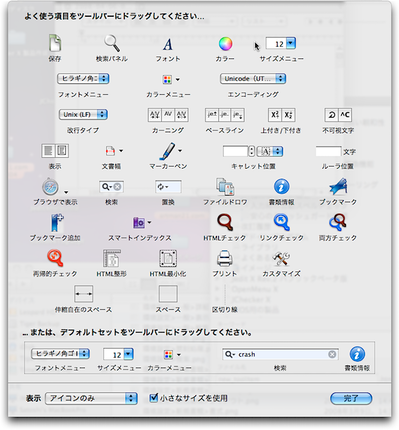Open the サイズメニュー size 12 dropdown
The width and height of the screenshot is (399, 430).
coord(281,43)
